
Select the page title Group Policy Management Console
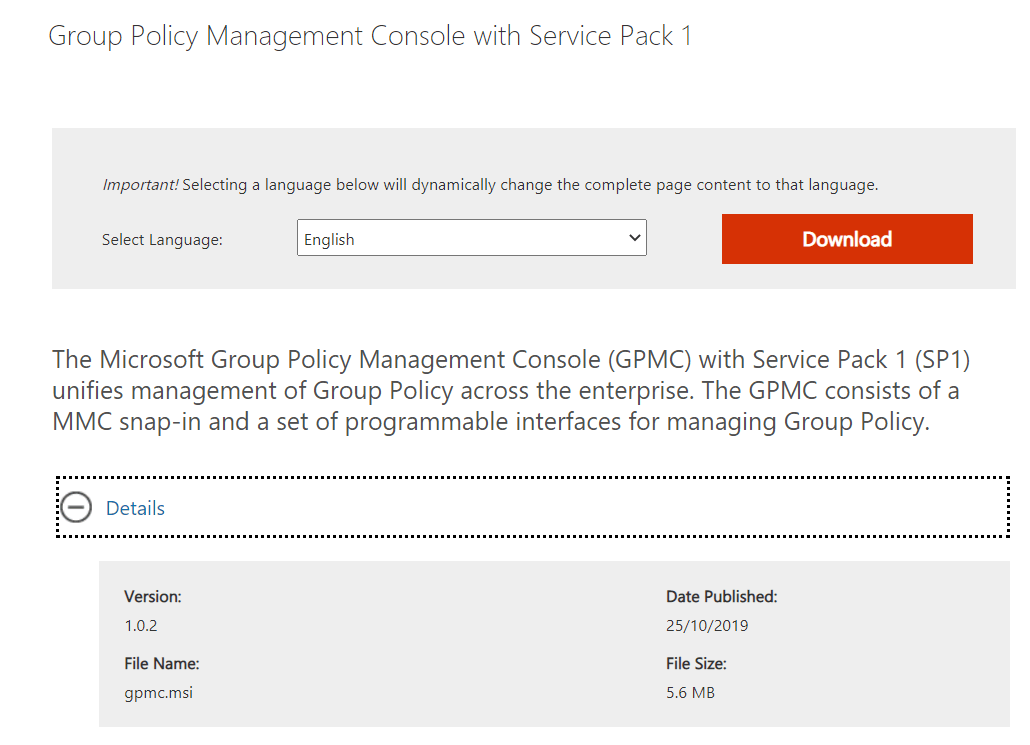(370, 37)
